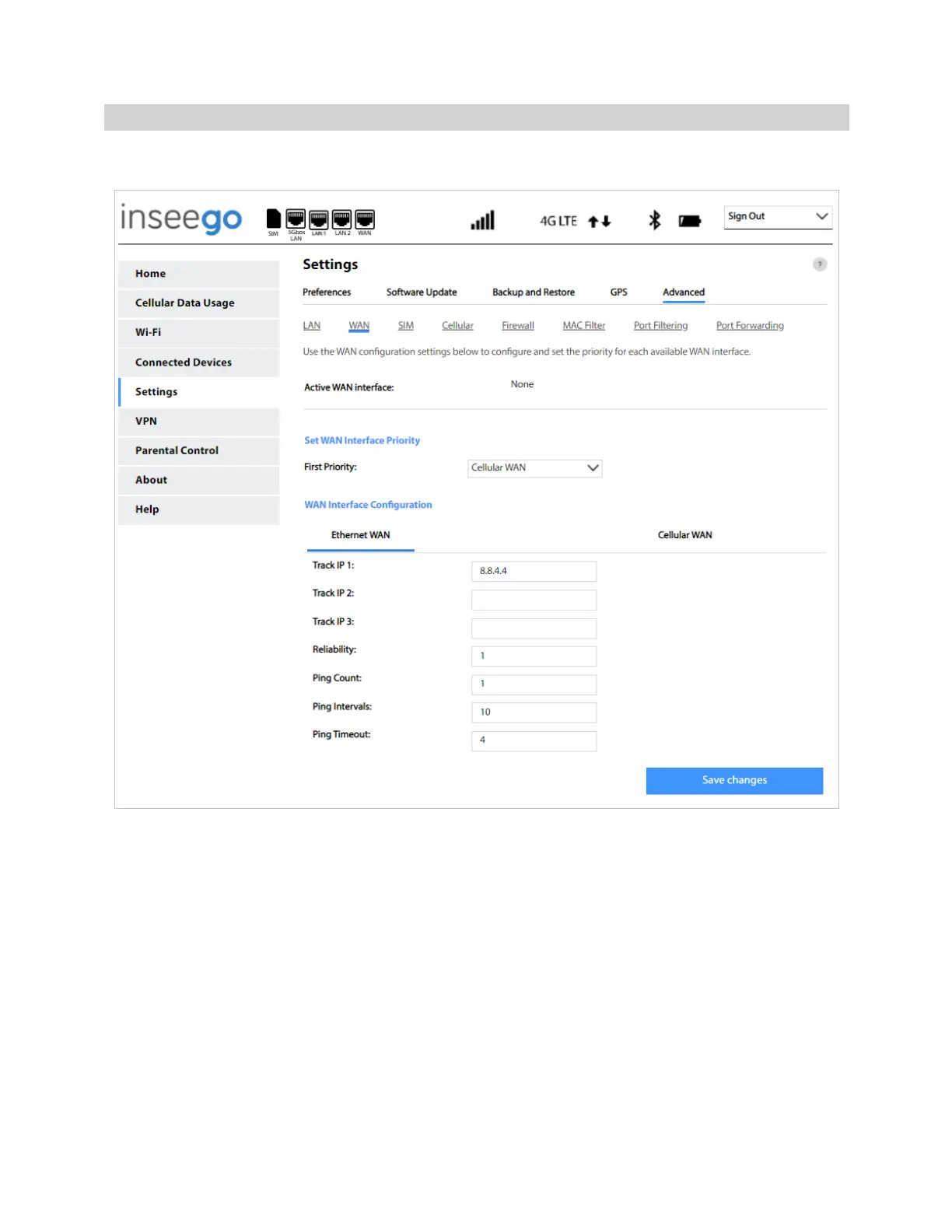Select the Software Update tab
The width and height of the screenshot is (952, 1232).
[421, 292]
